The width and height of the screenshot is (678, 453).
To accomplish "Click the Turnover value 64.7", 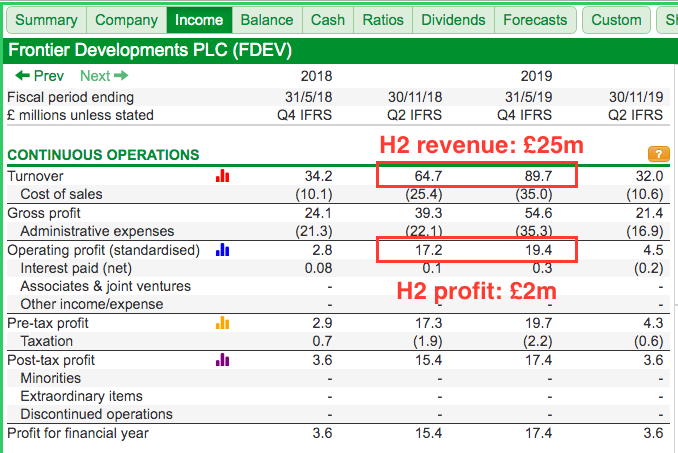I will (x=429, y=176).
